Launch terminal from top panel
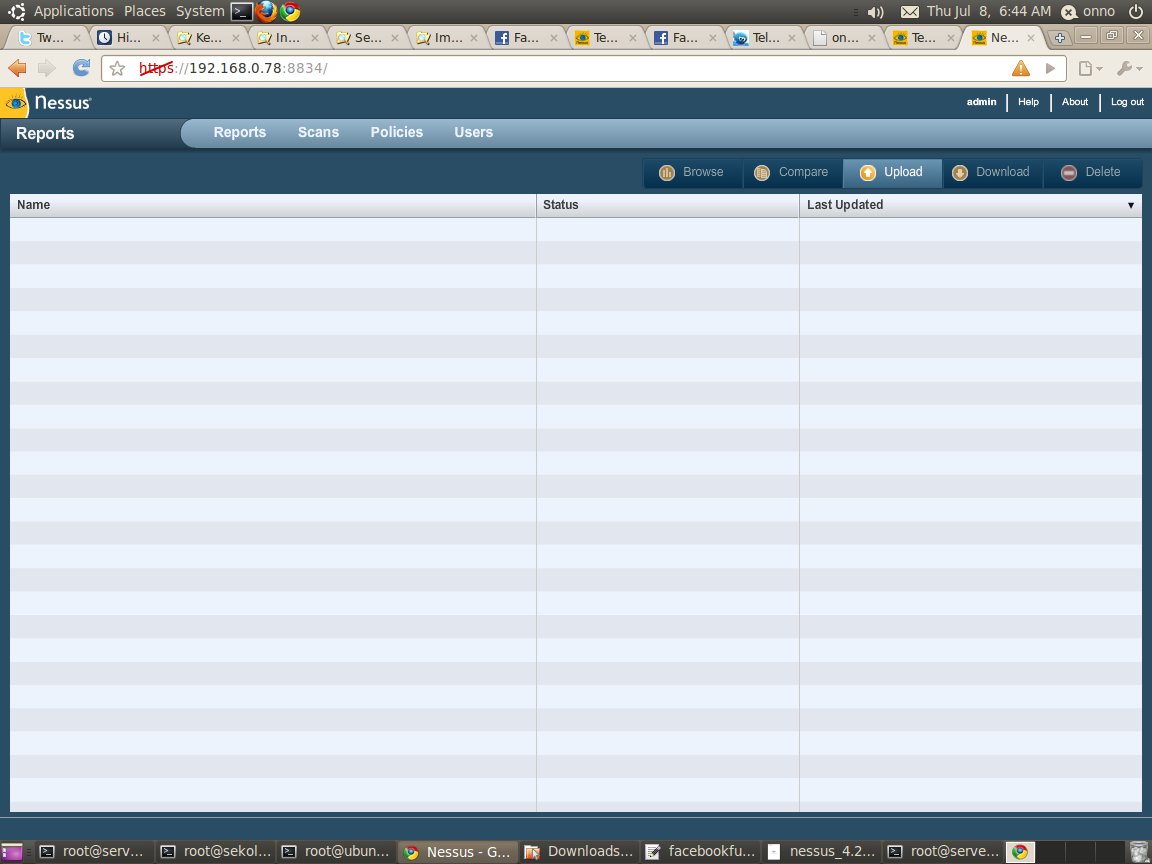1152x864 pixels. tap(242, 11)
